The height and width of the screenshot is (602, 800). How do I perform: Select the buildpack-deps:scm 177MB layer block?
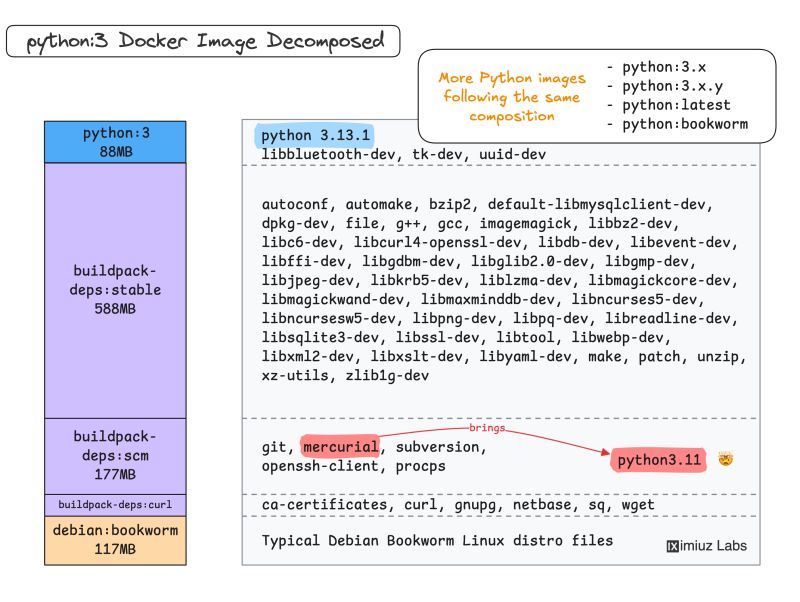click(115, 456)
